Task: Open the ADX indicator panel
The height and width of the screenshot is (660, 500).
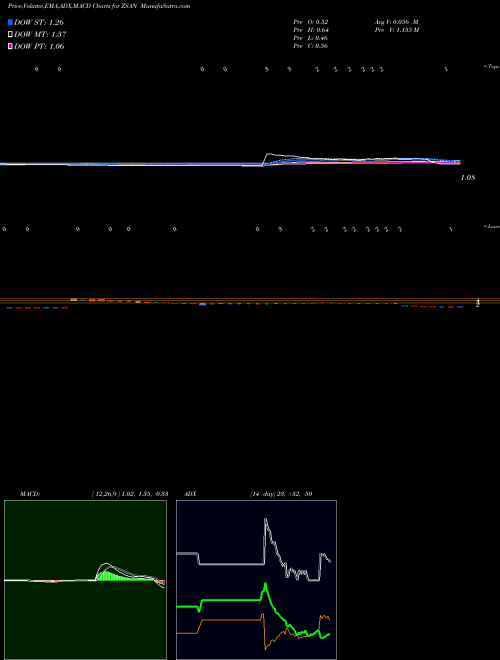Action: click(x=256, y=580)
